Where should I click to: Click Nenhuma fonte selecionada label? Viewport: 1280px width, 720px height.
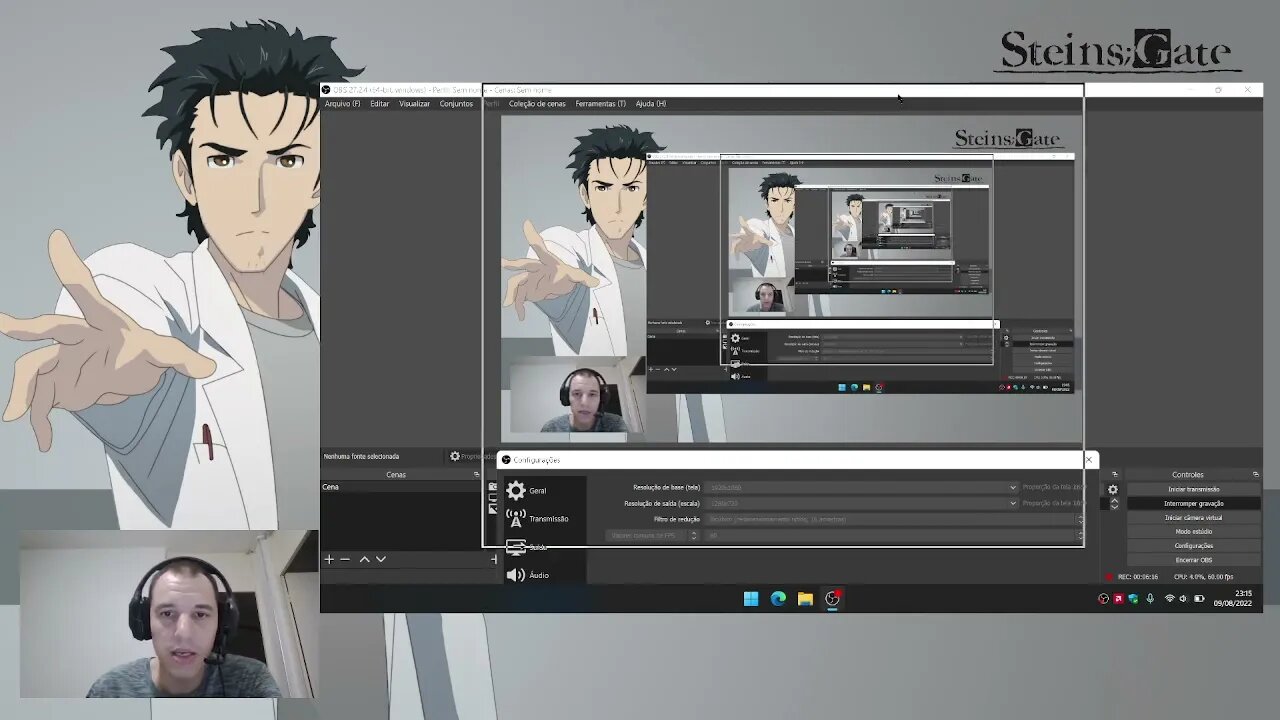361,457
